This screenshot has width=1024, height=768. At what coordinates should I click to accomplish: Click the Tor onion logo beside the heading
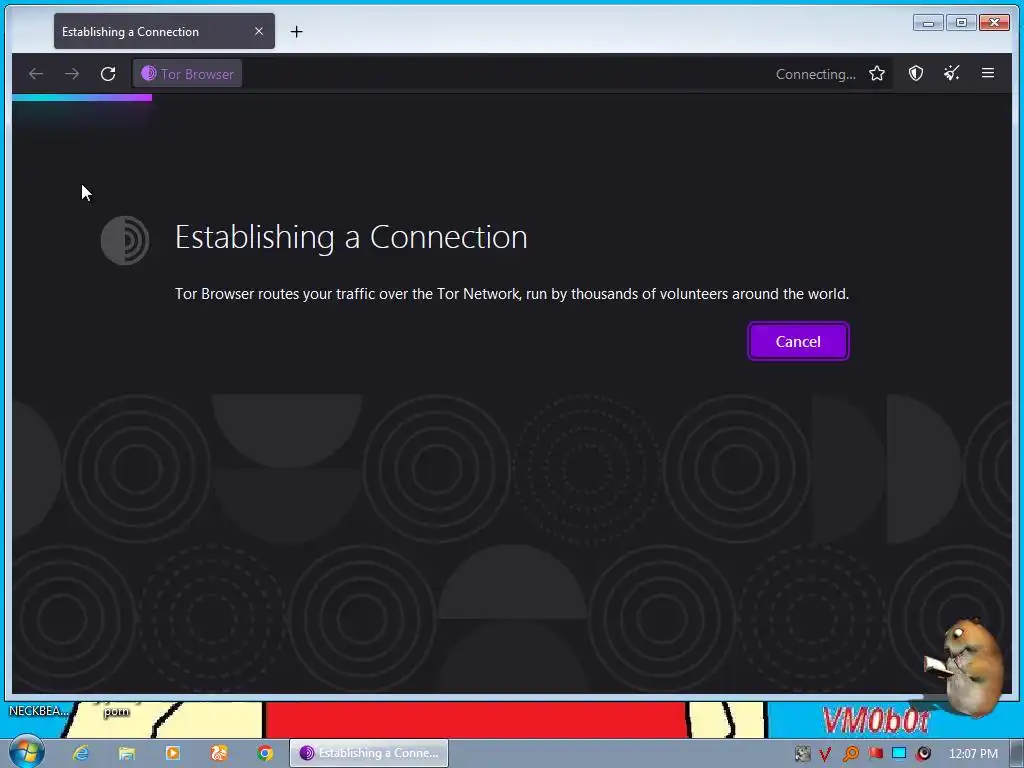pos(125,240)
